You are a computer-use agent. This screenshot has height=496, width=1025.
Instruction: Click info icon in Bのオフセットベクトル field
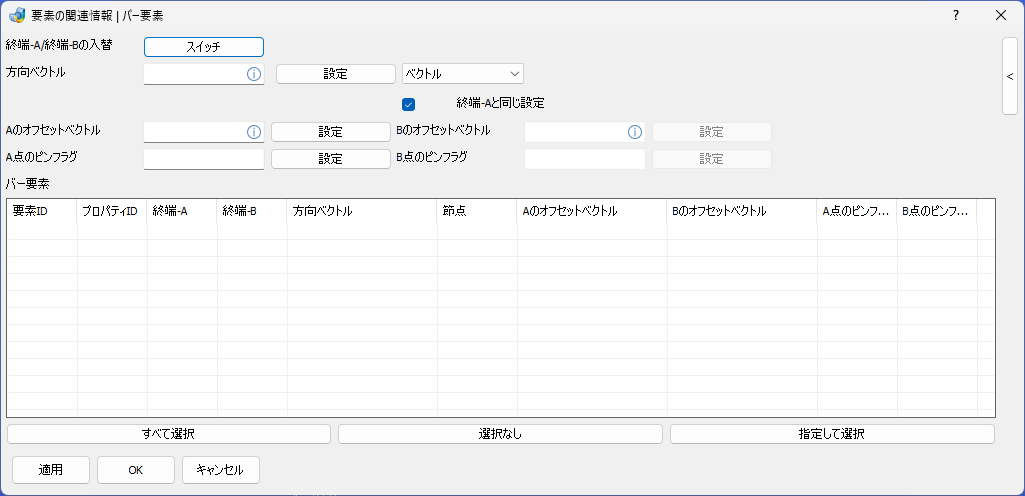click(x=635, y=132)
